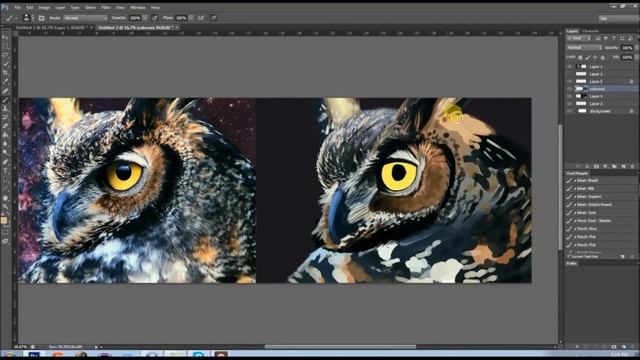Click the options bar Opacity value field
This screenshot has height=360, width=640.
(135, 18)
